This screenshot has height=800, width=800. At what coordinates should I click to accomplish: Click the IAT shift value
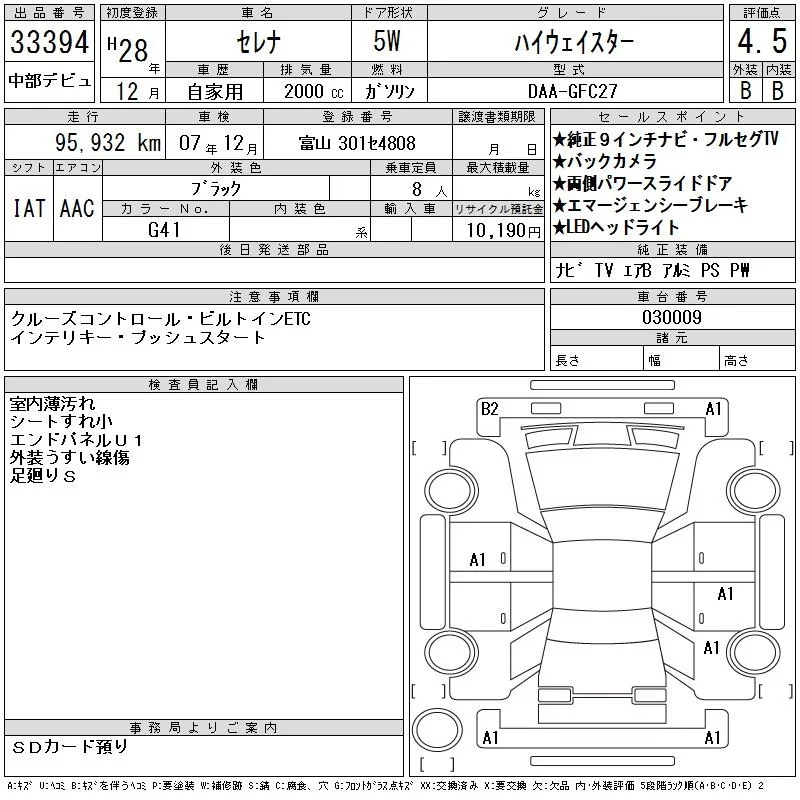pyautogui.click(x=29, y=208)
